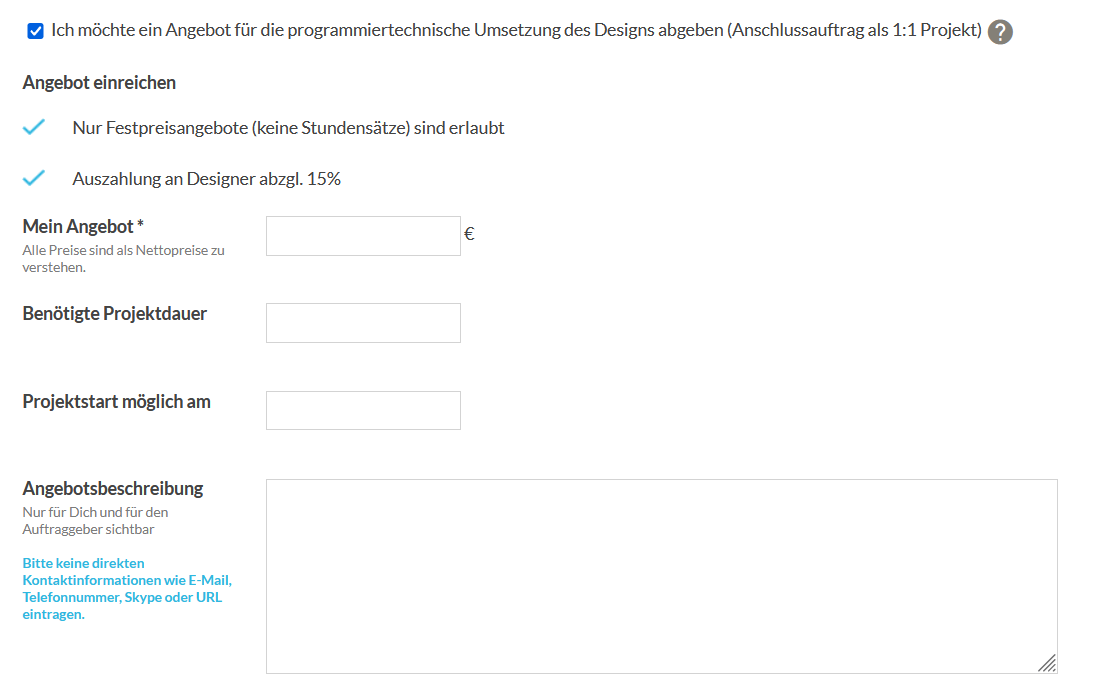The width and height of the screenshot is (1093, 692).
Task: Focus the Mein Angebot price field
Action: tap(363, 236)
